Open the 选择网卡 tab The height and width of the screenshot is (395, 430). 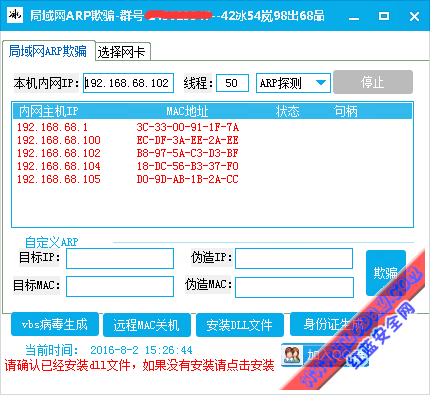(x=122, y=52)
